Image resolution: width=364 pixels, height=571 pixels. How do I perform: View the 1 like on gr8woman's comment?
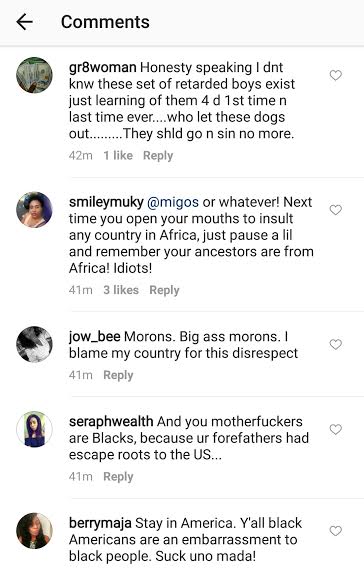coord(118,155)
